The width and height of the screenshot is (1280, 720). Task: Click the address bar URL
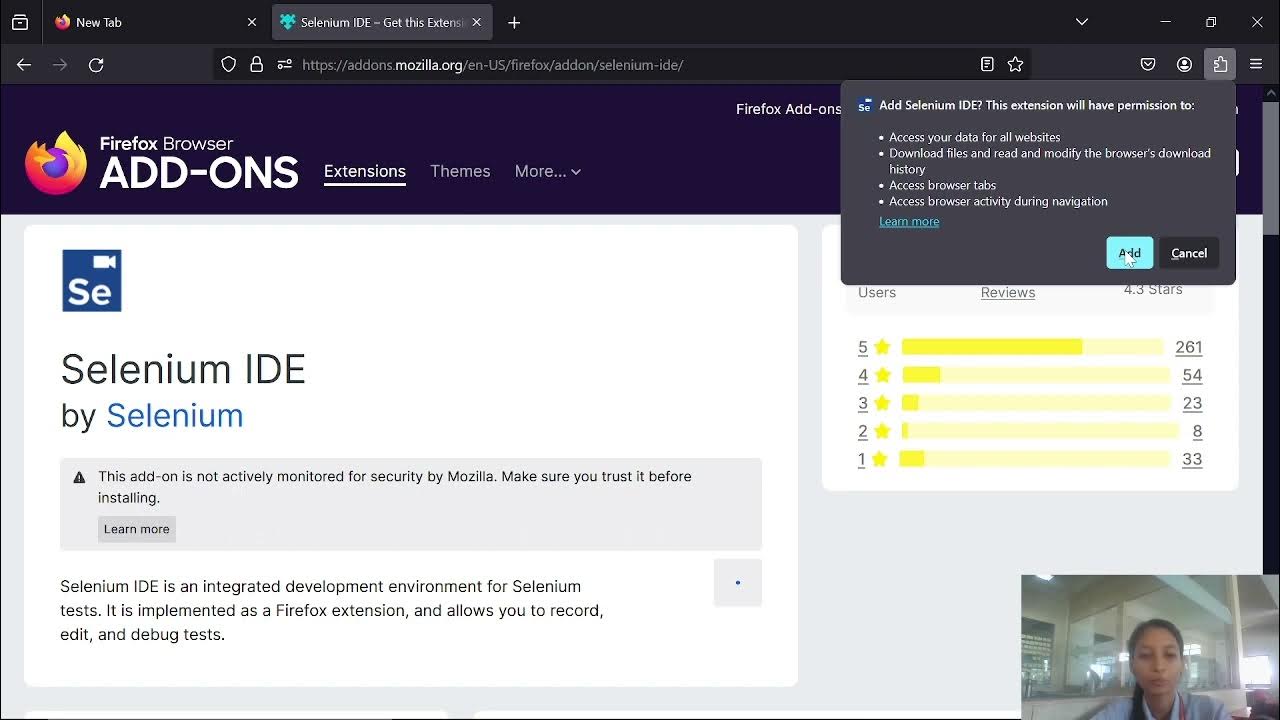[x=492, y=65]
